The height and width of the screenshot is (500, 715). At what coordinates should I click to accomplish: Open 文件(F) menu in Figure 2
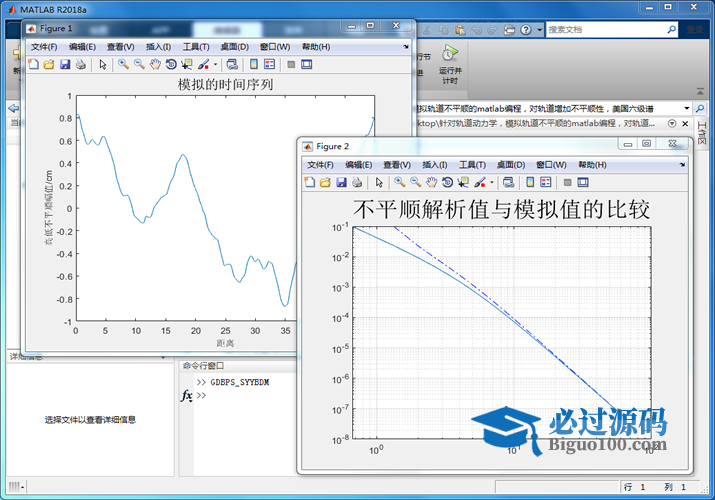coord(320,165)
